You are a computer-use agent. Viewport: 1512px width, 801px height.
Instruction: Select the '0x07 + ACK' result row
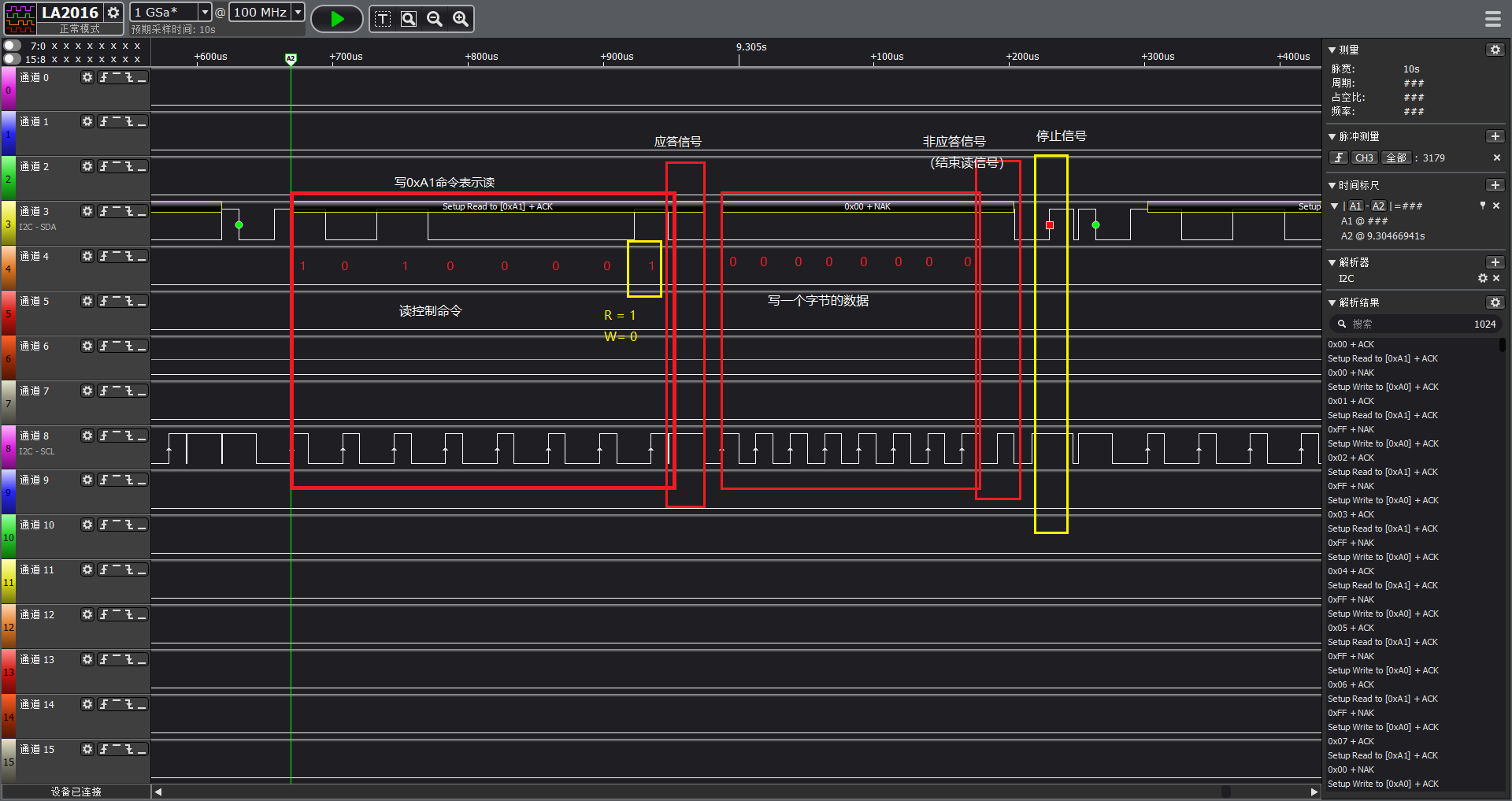pyautogui.click(x=1351, y=741)
